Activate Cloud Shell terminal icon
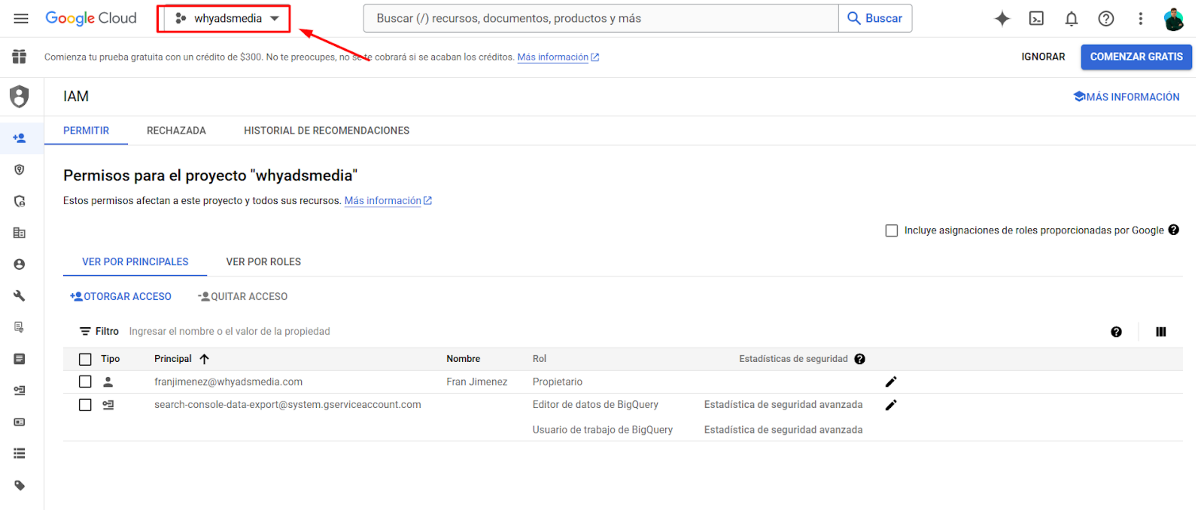Screen dimensions: 1196x510 1037,18
